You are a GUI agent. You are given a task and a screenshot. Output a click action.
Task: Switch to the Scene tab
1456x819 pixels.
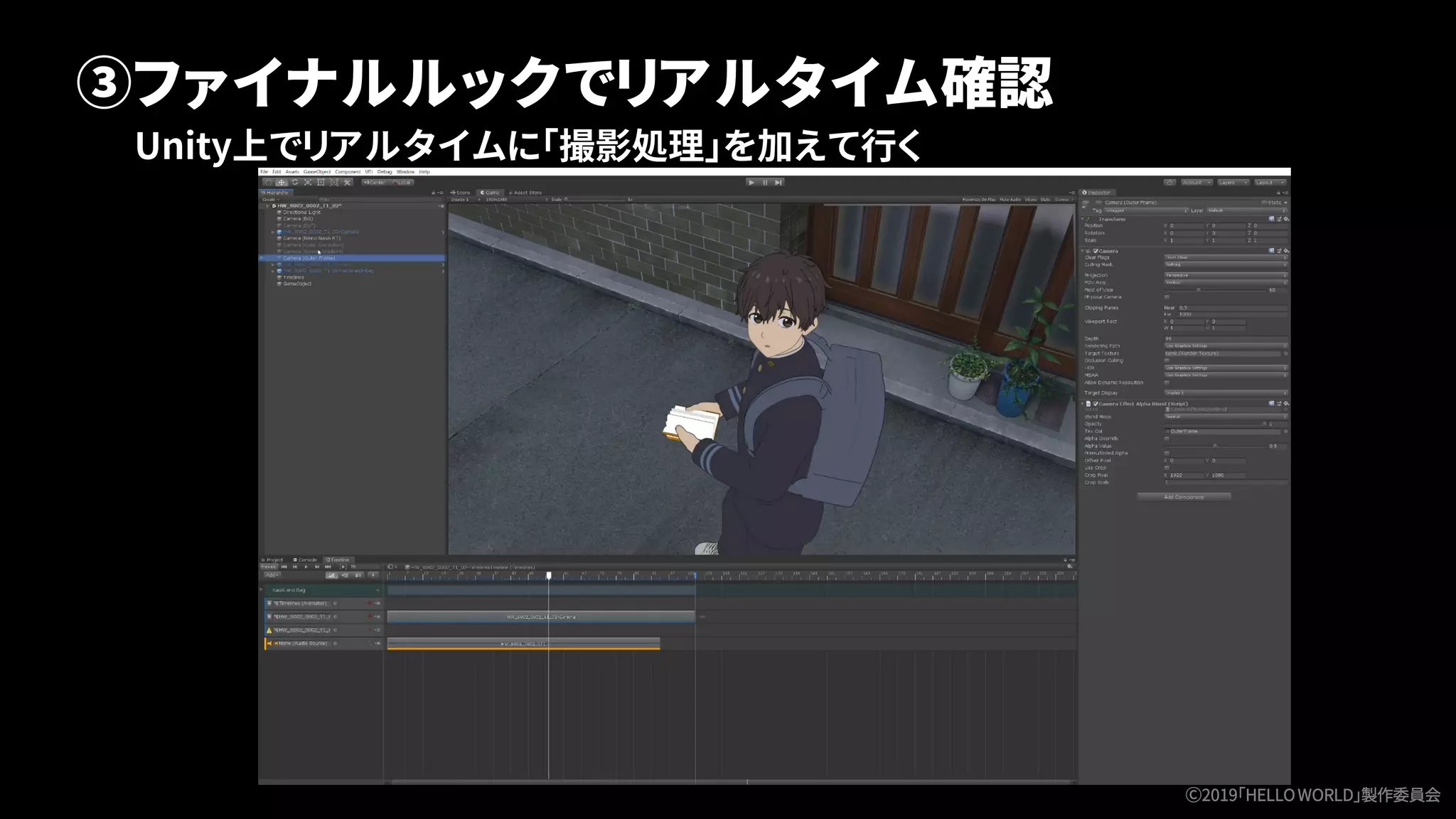(461, 193)
